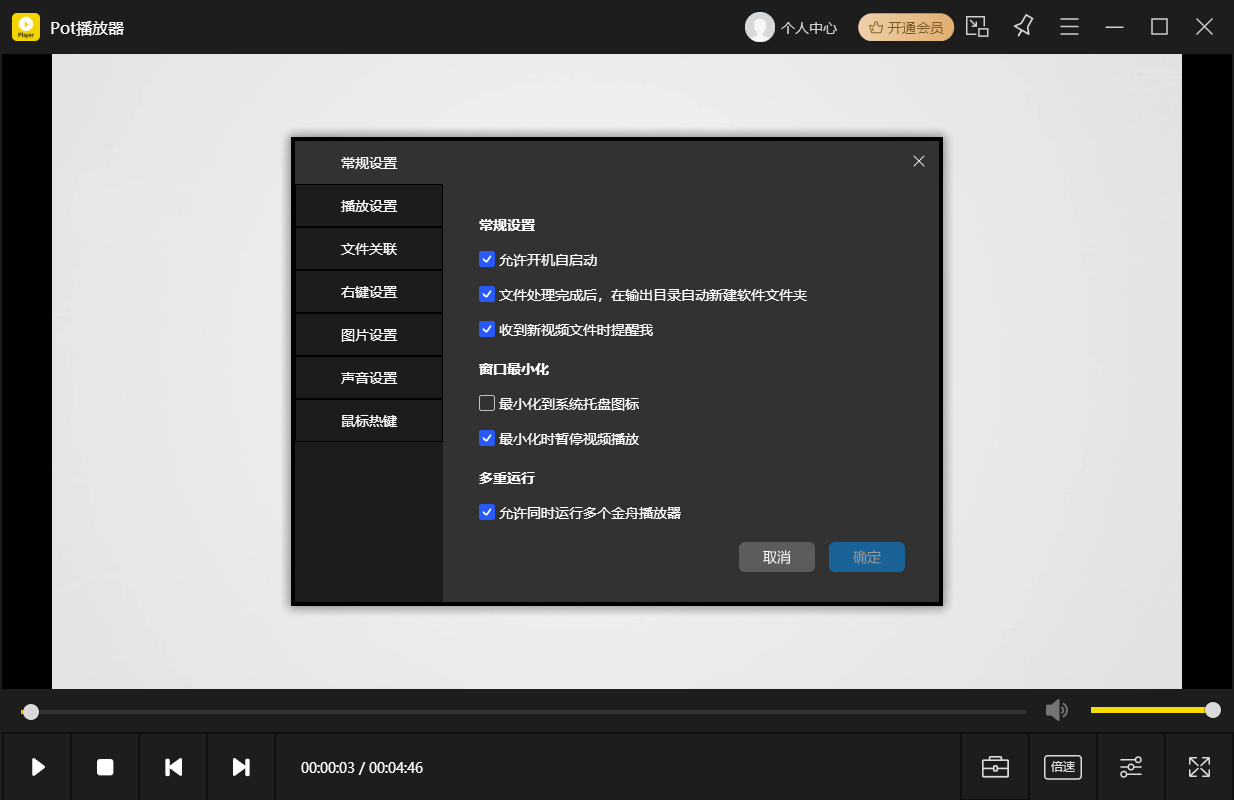This screenshot has width=1234, height=800.
Task: Open the equalizer settings icon
Action: 1131,767
